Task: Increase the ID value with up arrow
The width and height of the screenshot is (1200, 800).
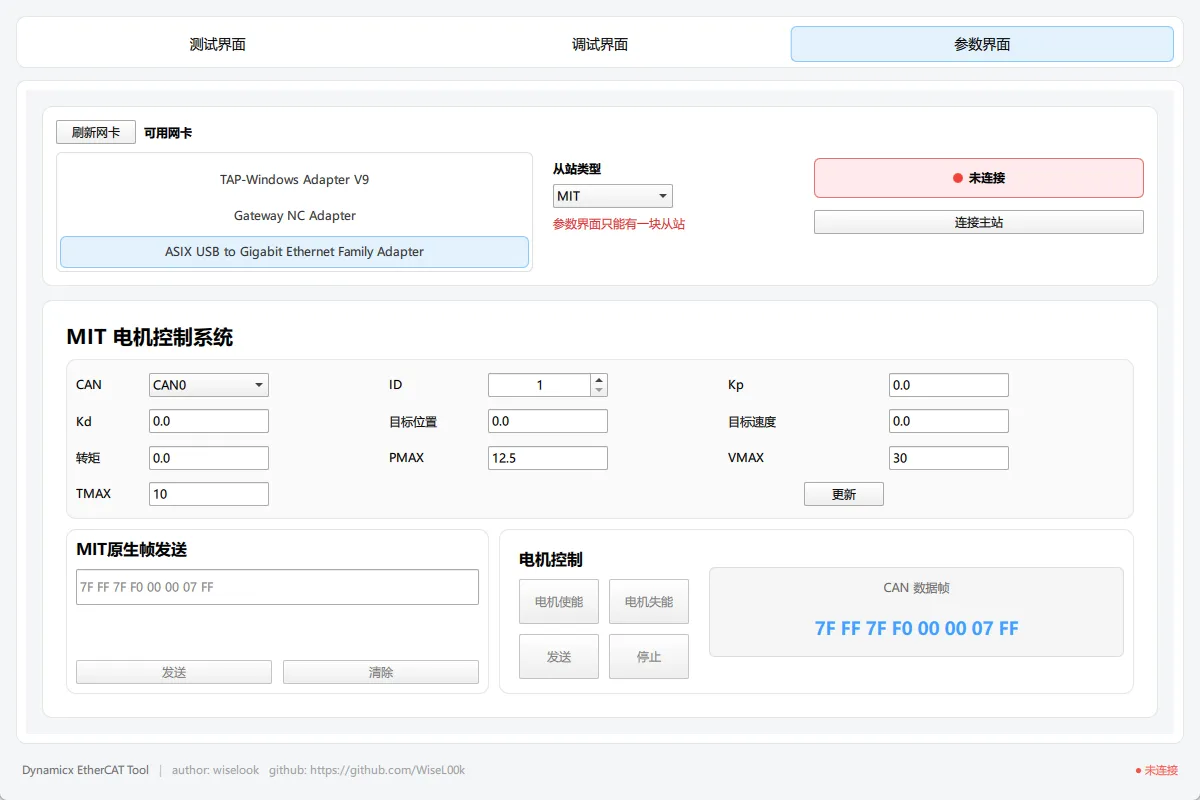Action: coord(599,380)
